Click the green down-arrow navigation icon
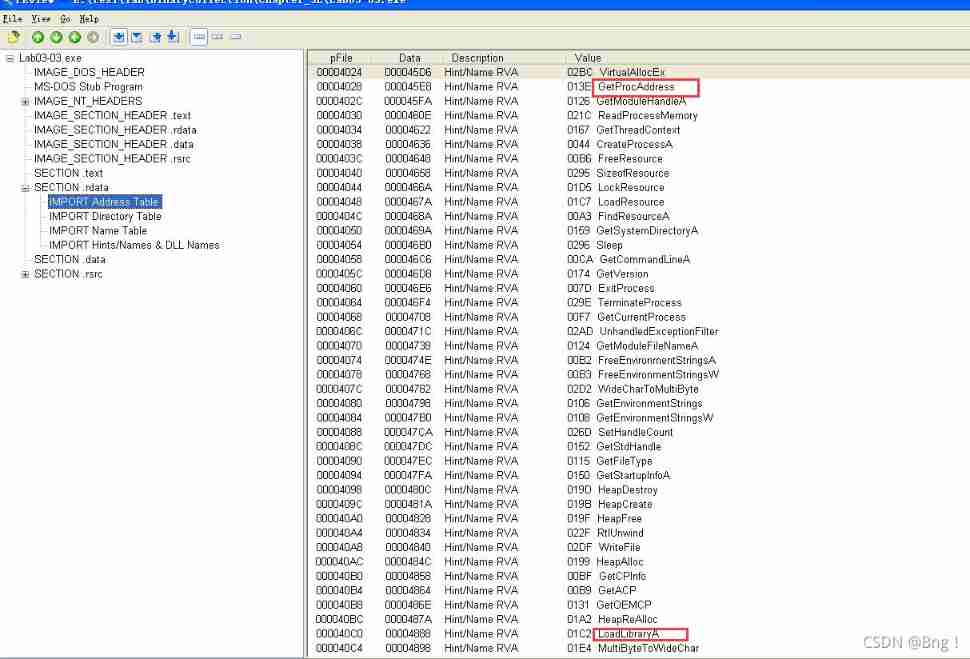 tap(55, 37)
